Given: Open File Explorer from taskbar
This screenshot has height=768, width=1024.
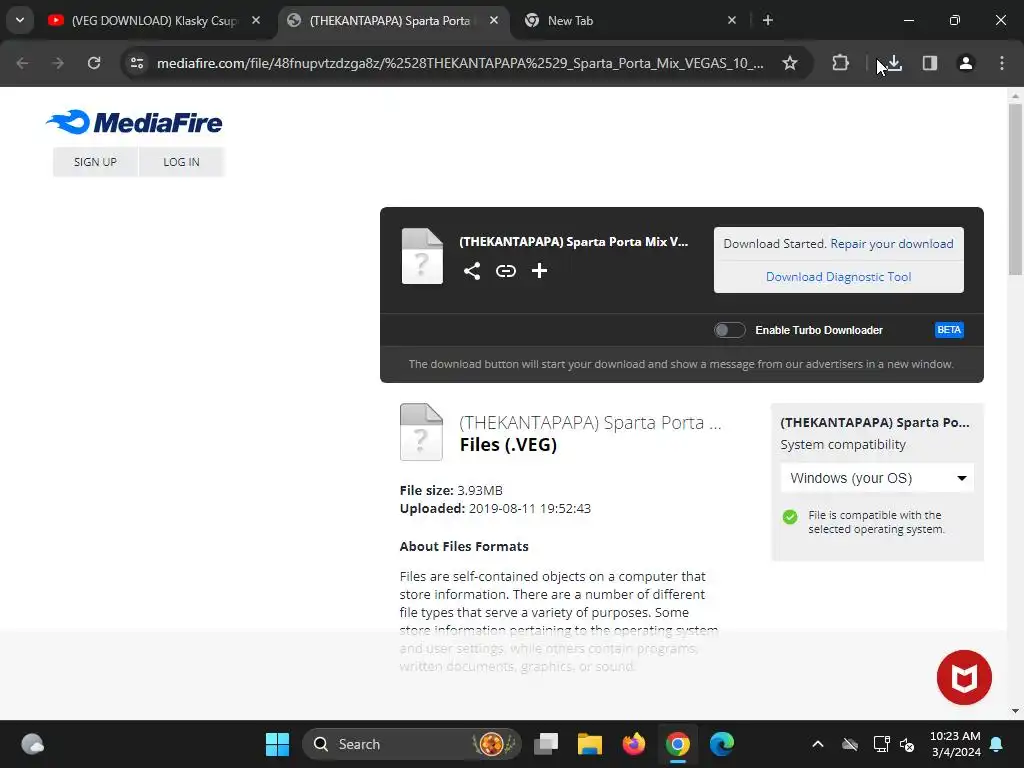Looking at the screenshot, I should pyautogui.click(x=590, y=744).
